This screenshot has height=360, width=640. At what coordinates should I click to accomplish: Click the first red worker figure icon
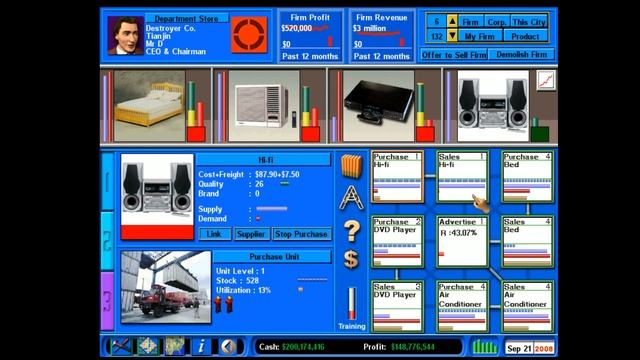click(218, 304)
